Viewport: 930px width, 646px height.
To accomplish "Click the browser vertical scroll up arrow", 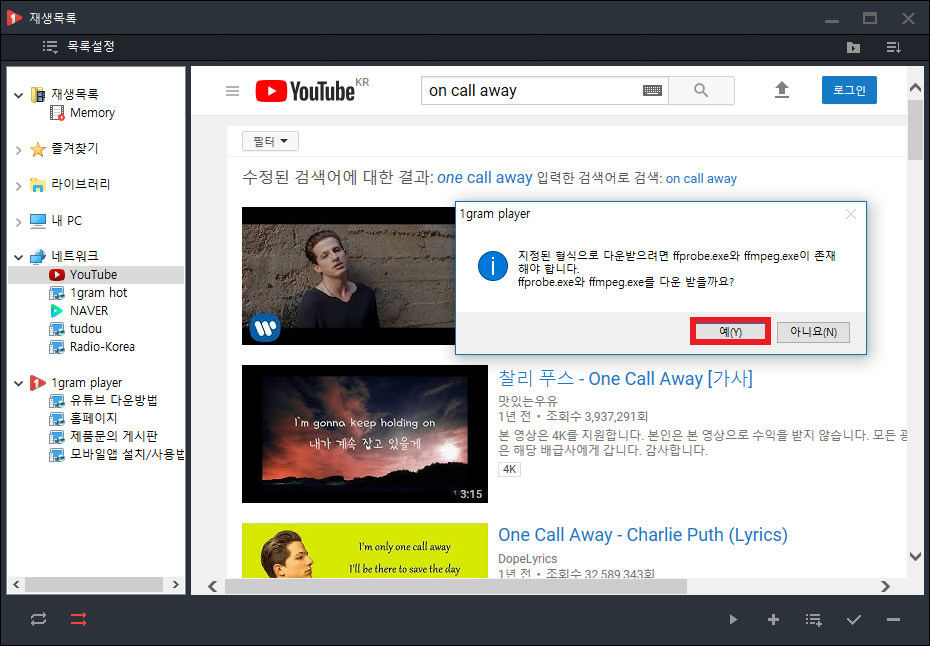I will [x=915, y=88].
